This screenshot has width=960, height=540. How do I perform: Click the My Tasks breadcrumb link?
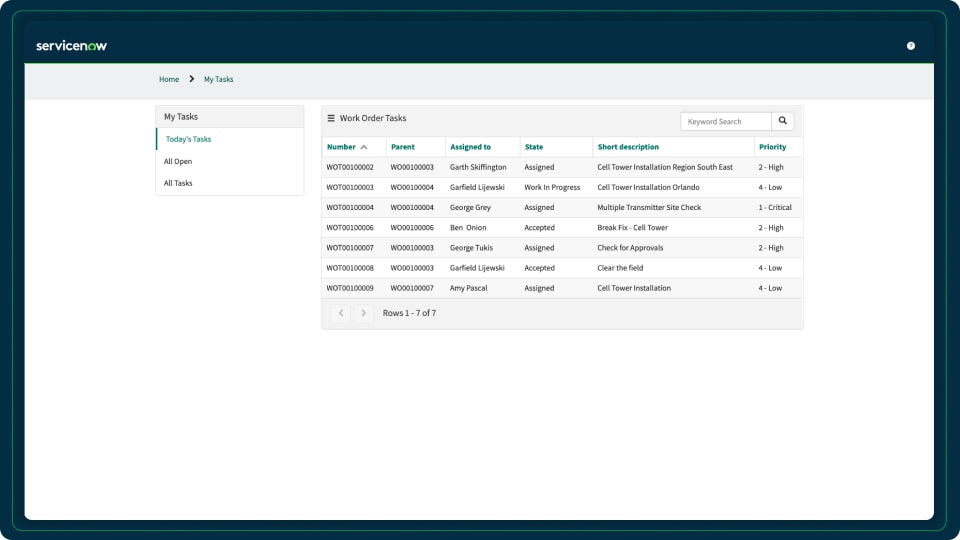[218, 79]
